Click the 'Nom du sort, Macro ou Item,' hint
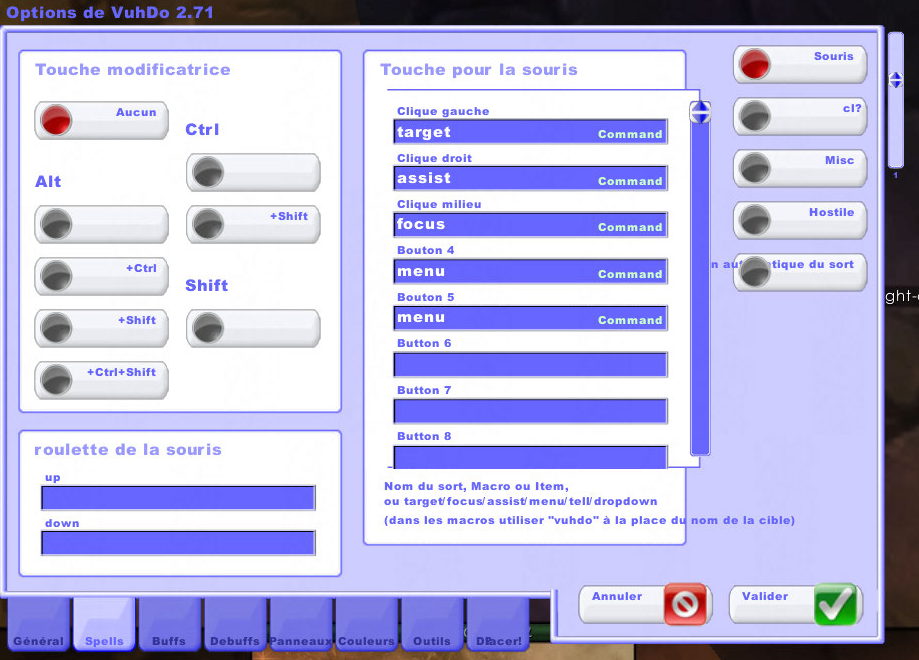The height and width of the screenshot is (660, 919). (x=476, y=487)
